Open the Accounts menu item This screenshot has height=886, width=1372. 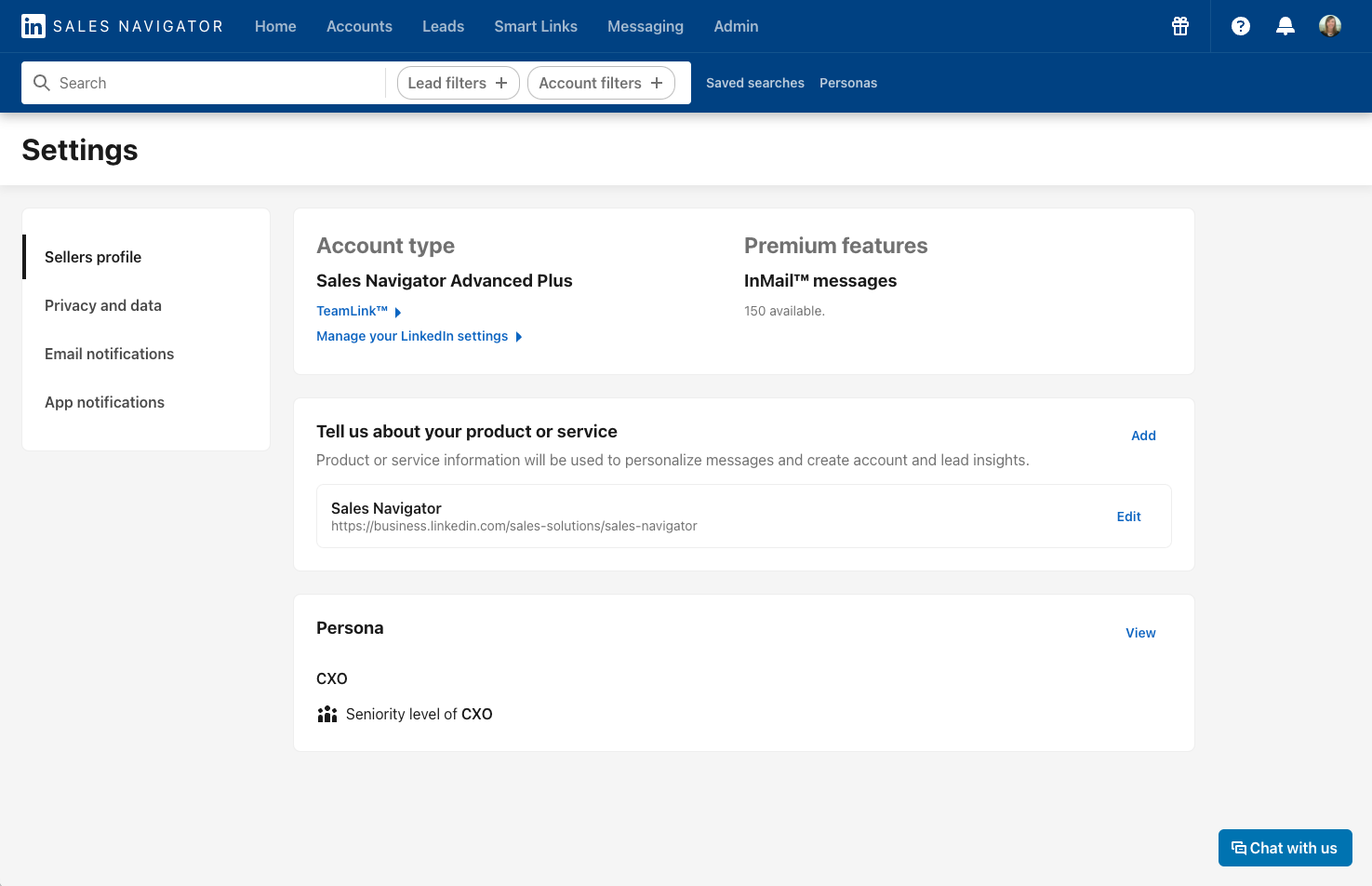[x=359, y=26]
